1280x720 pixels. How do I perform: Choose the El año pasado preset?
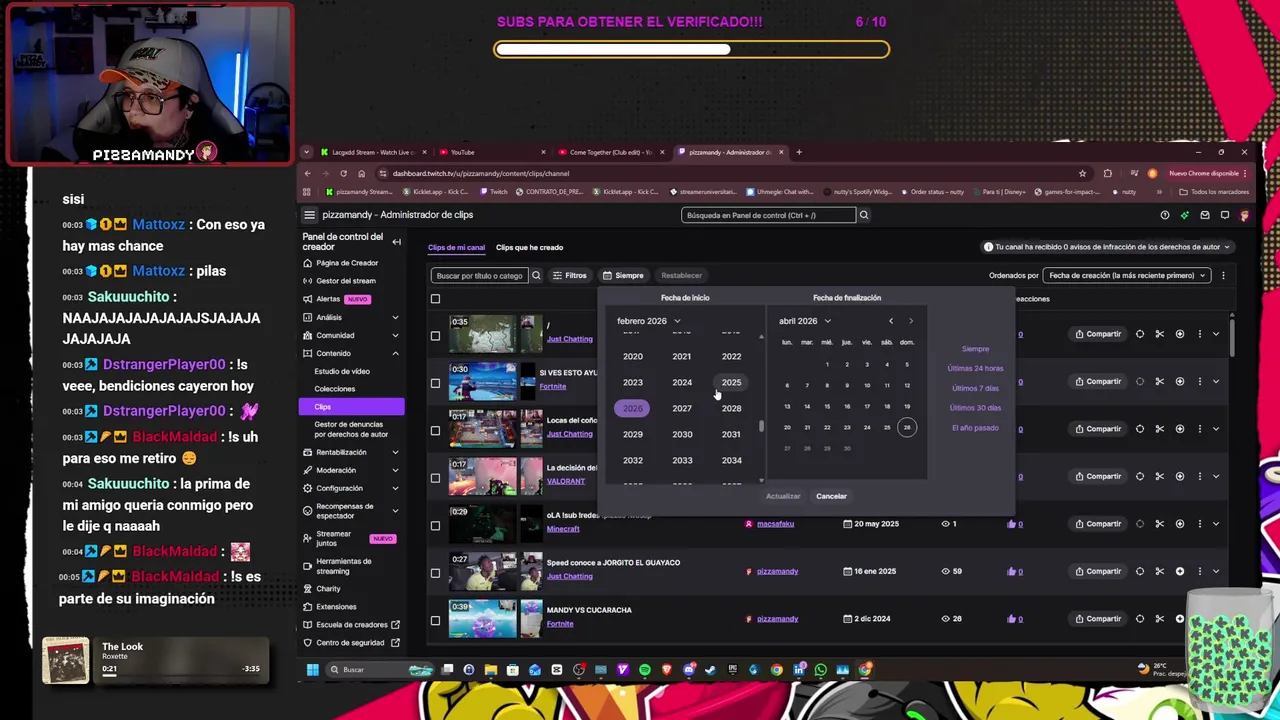[x=975, y=428]
